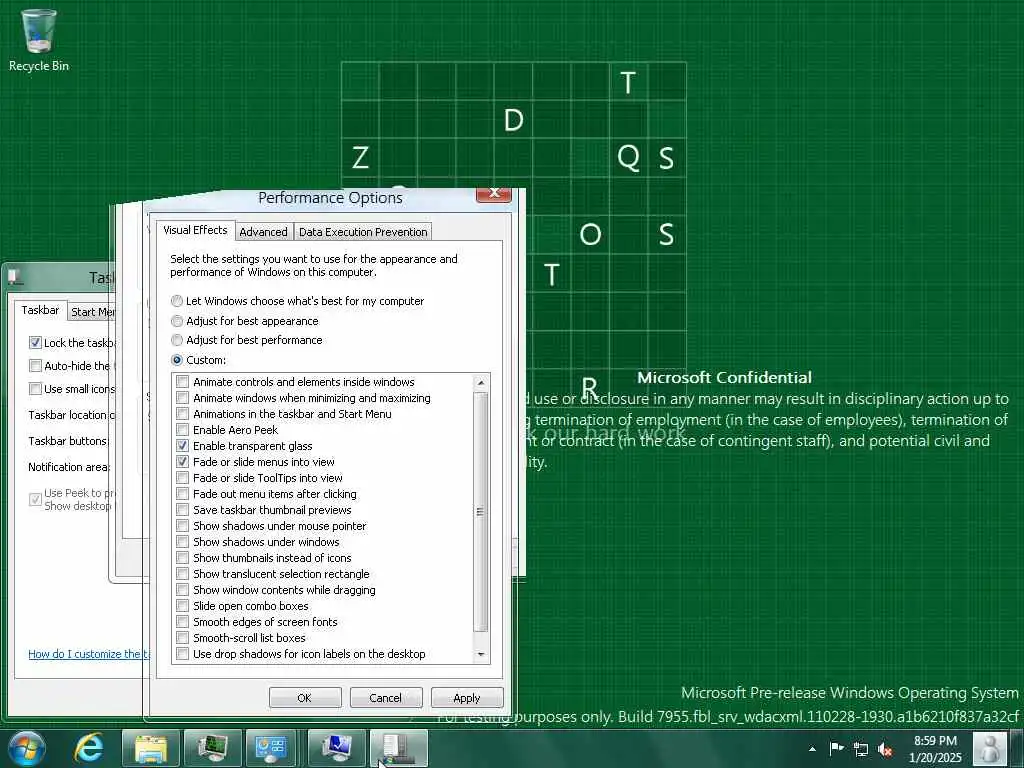
Task: Select the Custom radio option
Action: click(199, 360)
